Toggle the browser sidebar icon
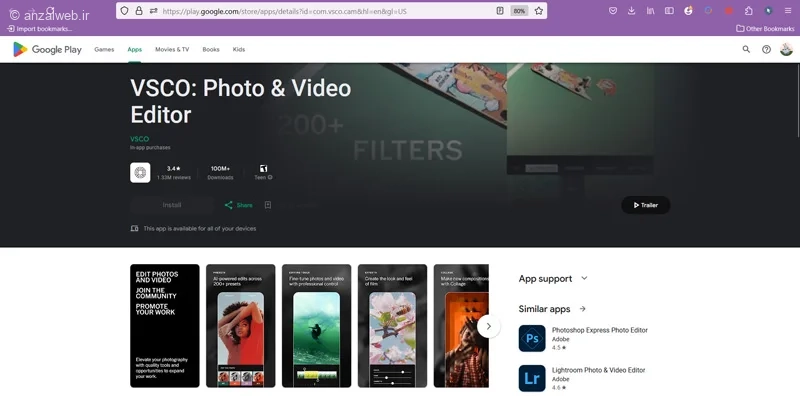Image resolution: width=800 pixels, height=396 pixels. point(669,11)
